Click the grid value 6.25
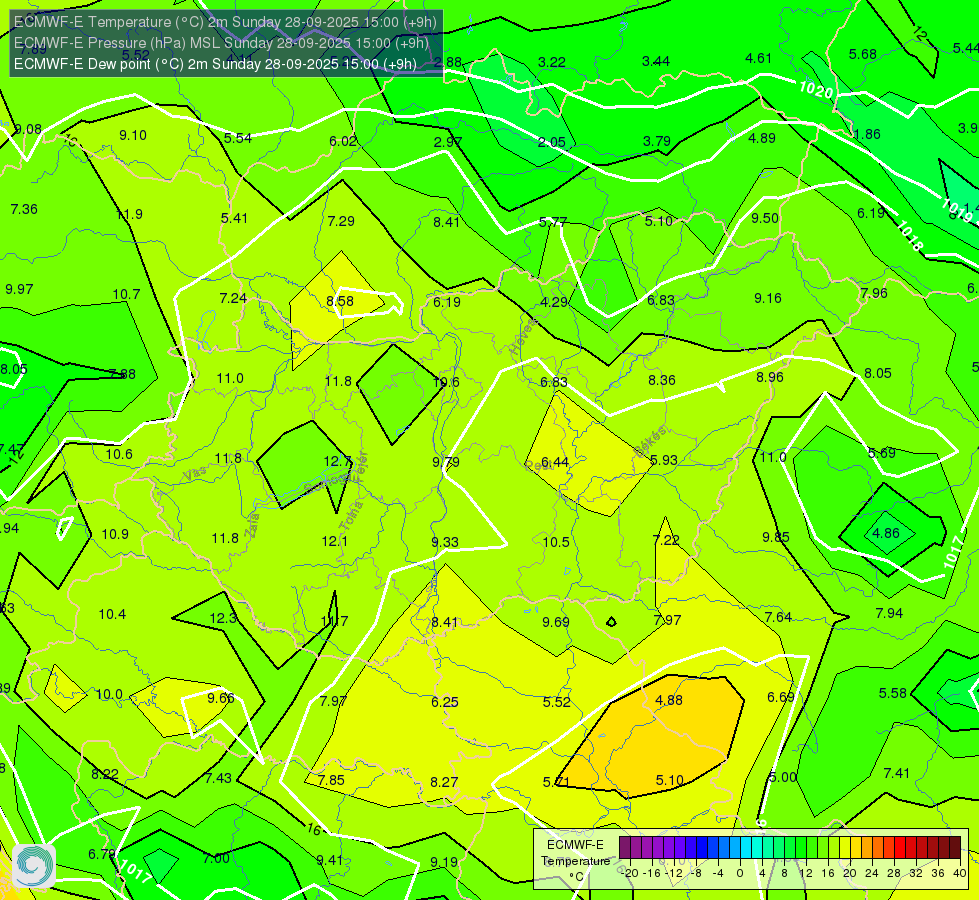Screen dimensions: 979x900 pyautogui.click(x=445, y=703)
